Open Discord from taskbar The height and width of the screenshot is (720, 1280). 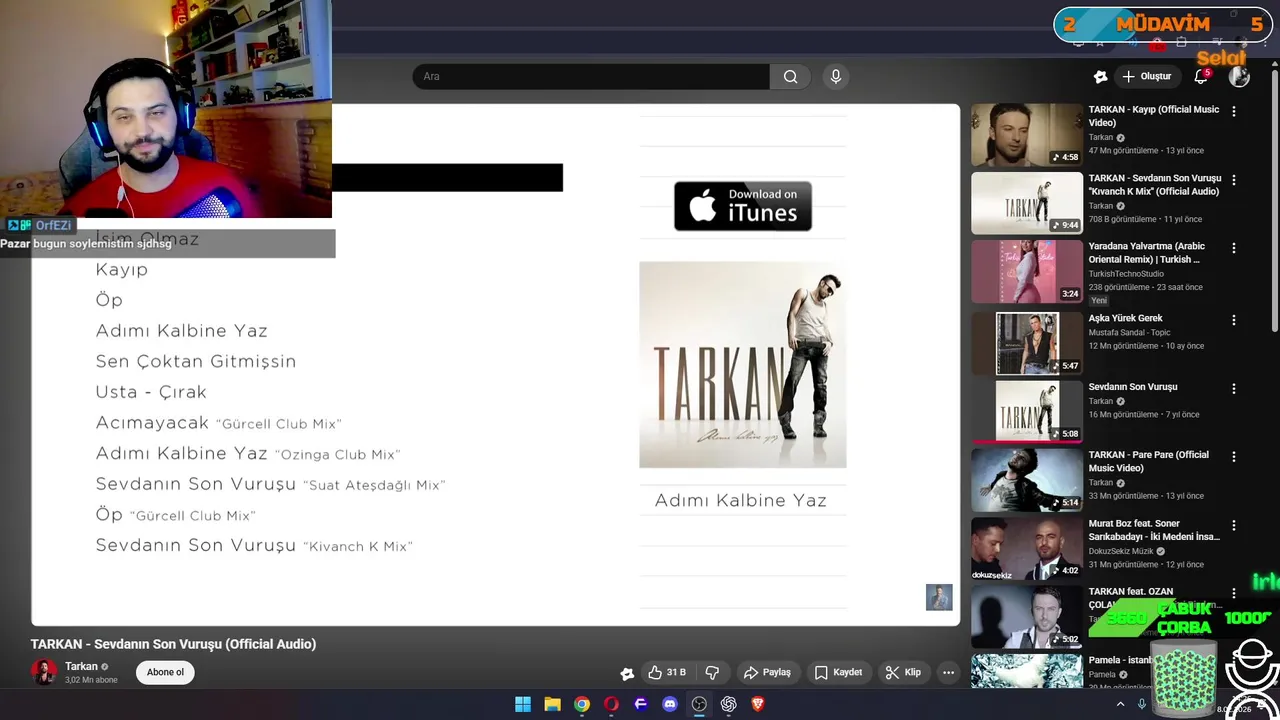670,704
